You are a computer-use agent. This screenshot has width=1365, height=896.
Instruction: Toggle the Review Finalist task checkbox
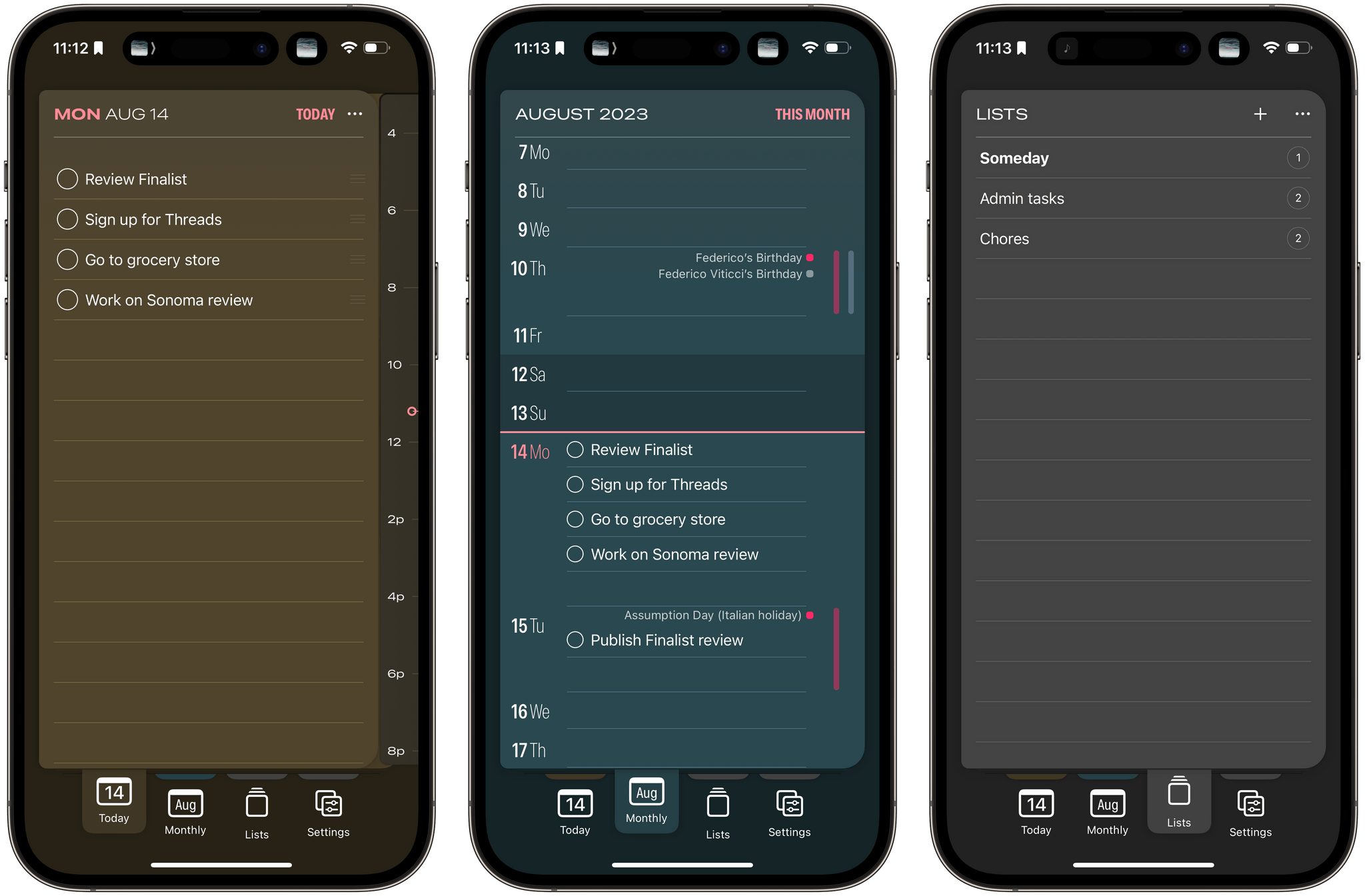67,179
